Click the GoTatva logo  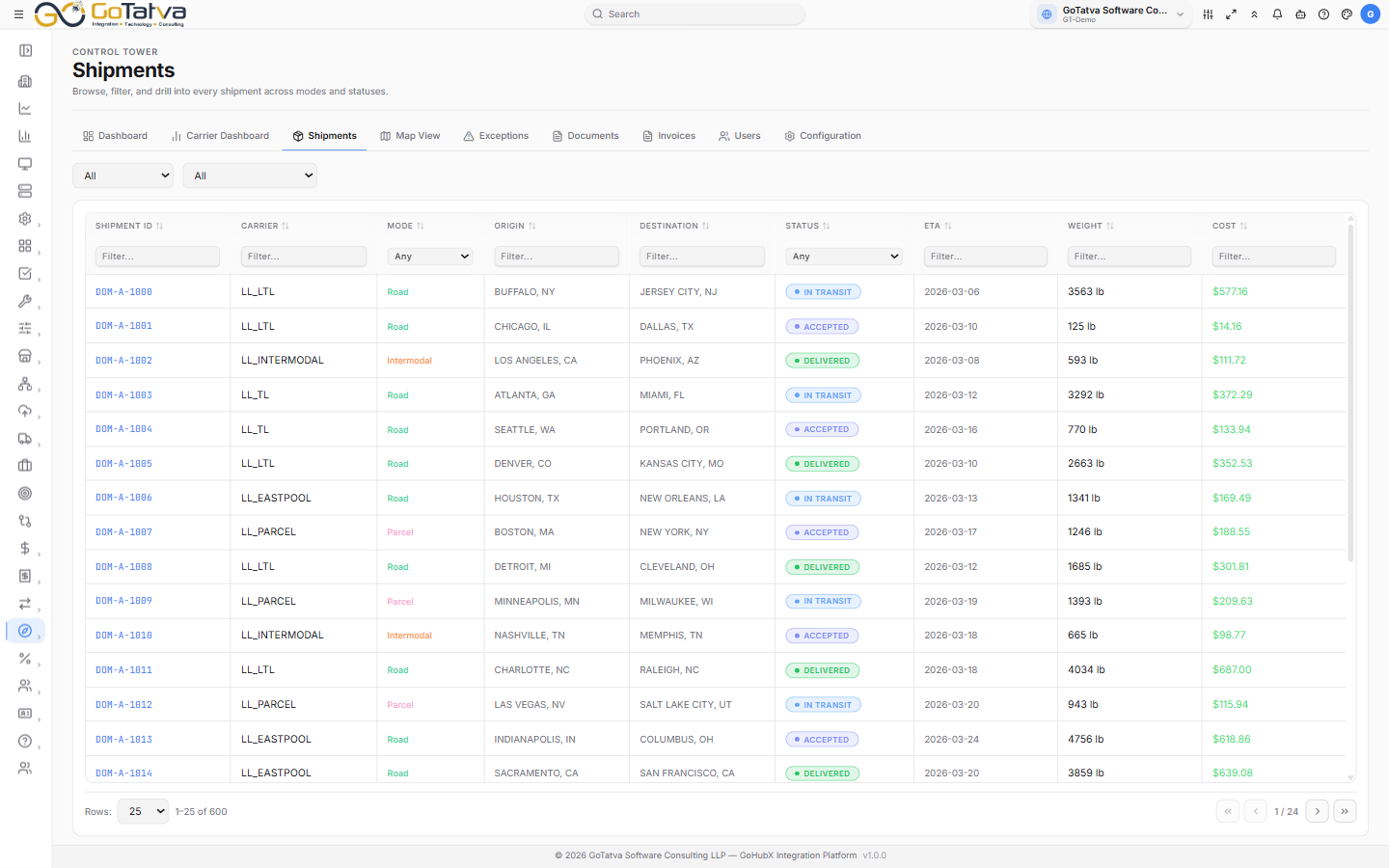tap(111, 14)
